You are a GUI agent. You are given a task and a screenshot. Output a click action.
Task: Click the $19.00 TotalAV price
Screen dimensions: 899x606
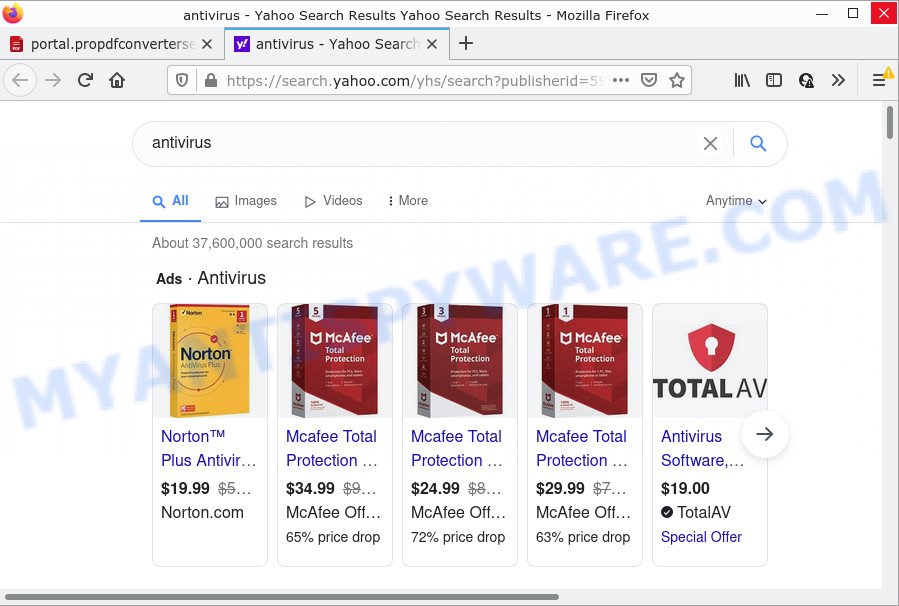click(685, 488)
